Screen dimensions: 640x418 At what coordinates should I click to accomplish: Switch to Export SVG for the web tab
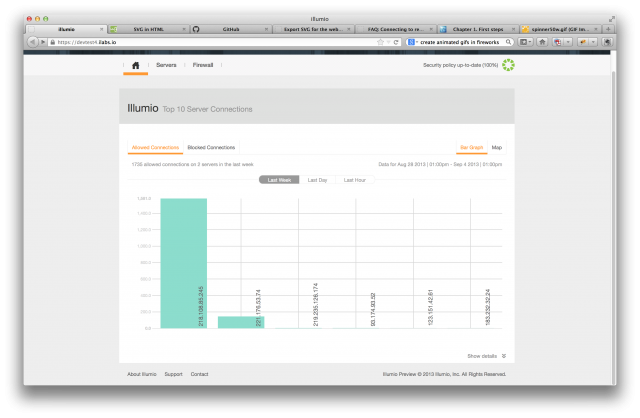pyautogui.click(x=313, y=29)
